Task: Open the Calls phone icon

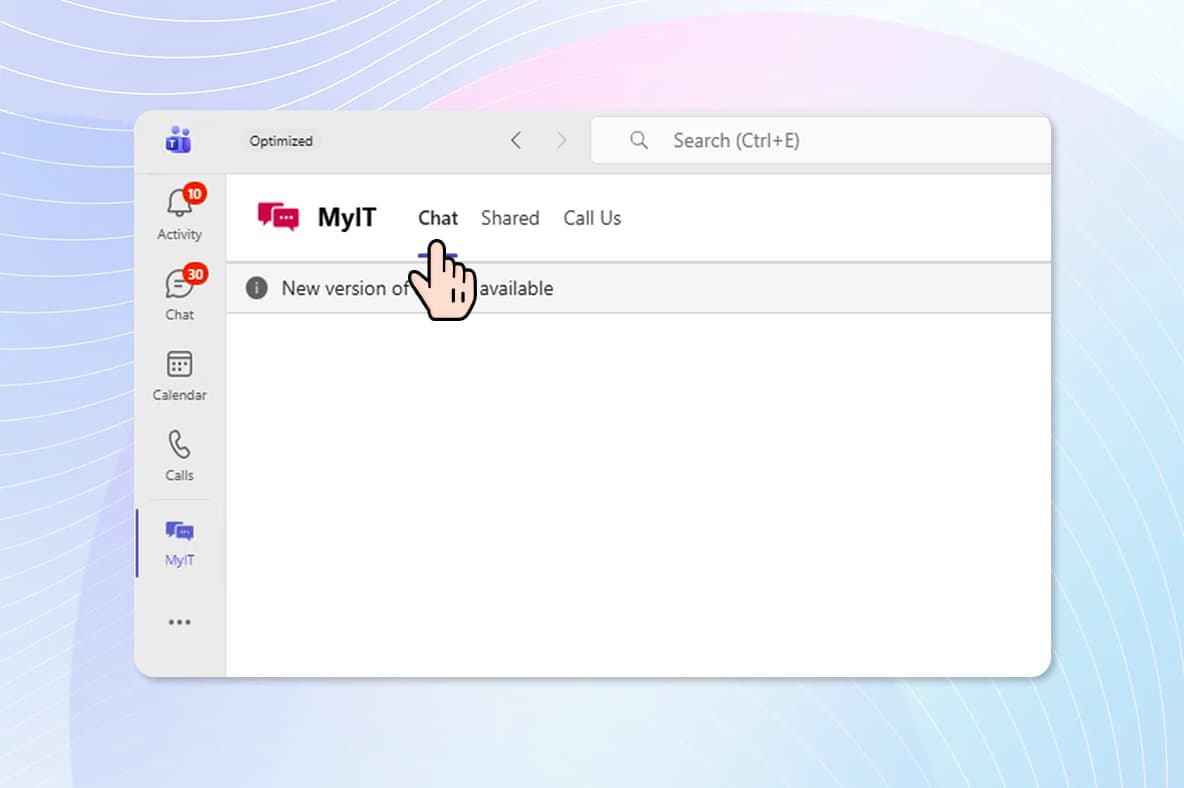Action: tap(179, 445)
